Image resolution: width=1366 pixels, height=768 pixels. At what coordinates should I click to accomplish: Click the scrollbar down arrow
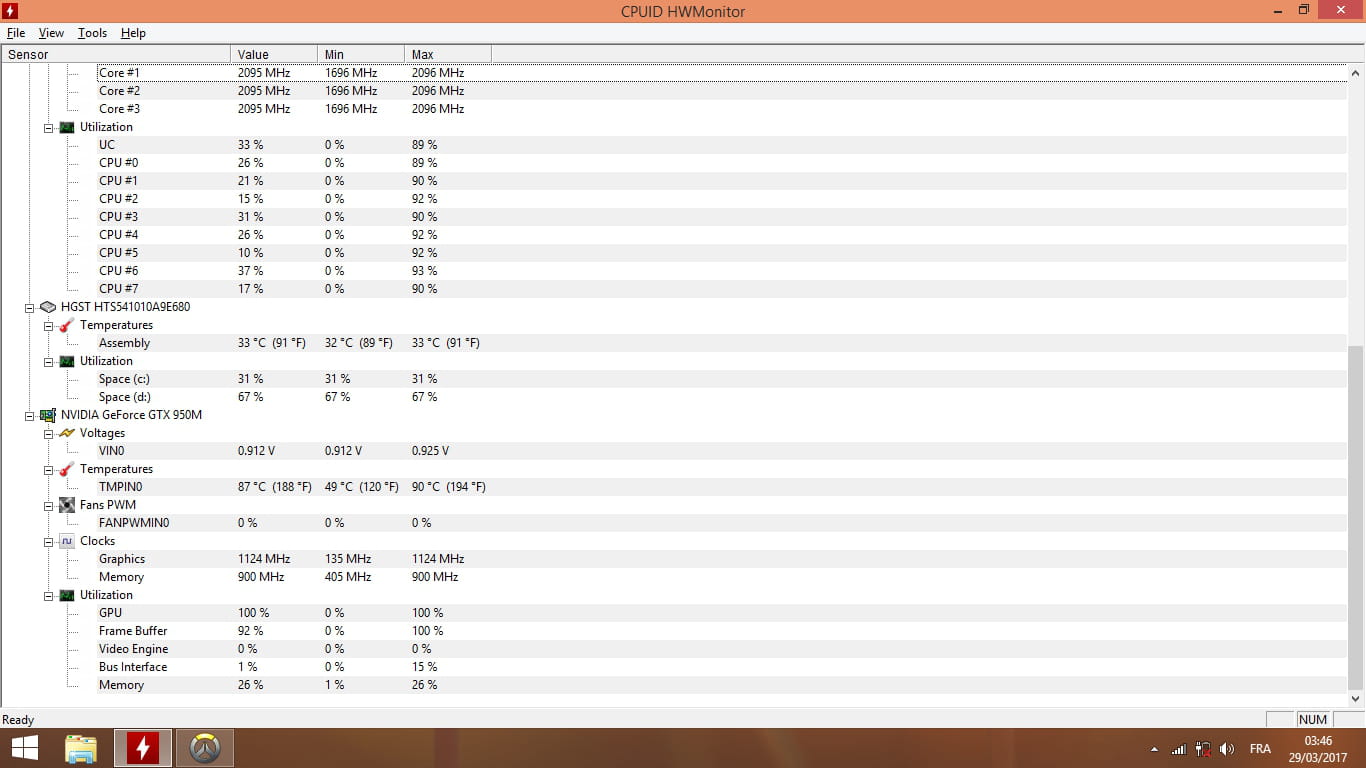click(x=1356, y=699)
